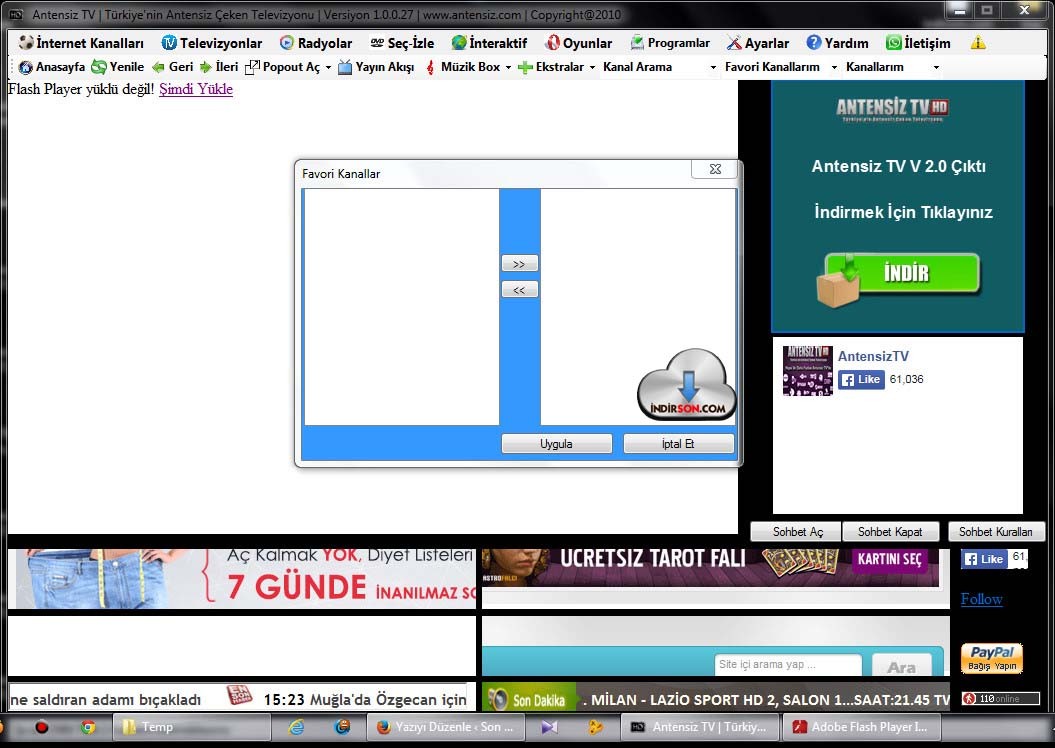Screen dimensions: 1055x748
Task: Click the Antensiz TV HD logo banner
Action: (x=892, y=109)
